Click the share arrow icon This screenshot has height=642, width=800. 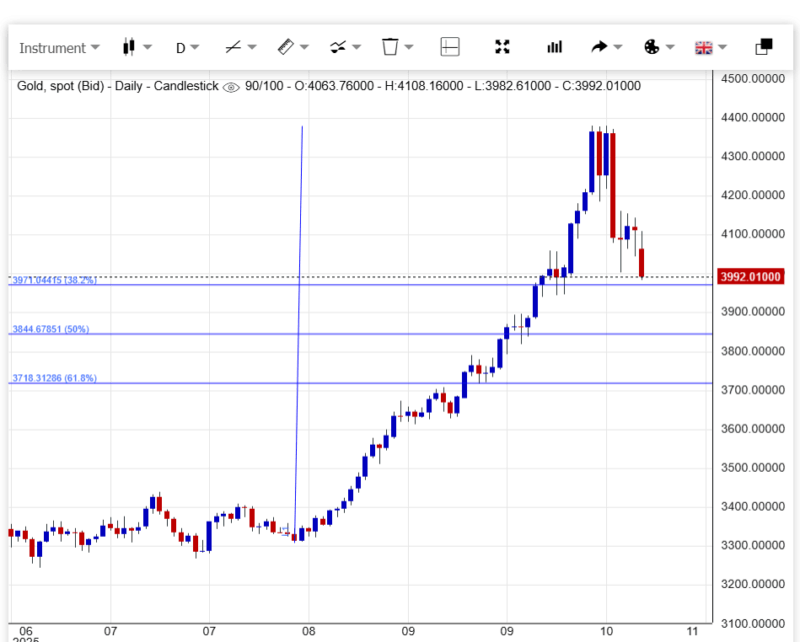(x=599, y=47)
